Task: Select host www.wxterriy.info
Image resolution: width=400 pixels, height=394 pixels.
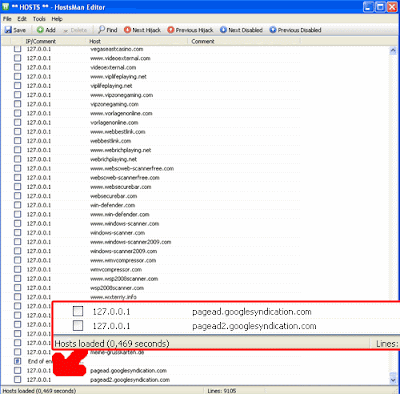Action: coord(113,297)
